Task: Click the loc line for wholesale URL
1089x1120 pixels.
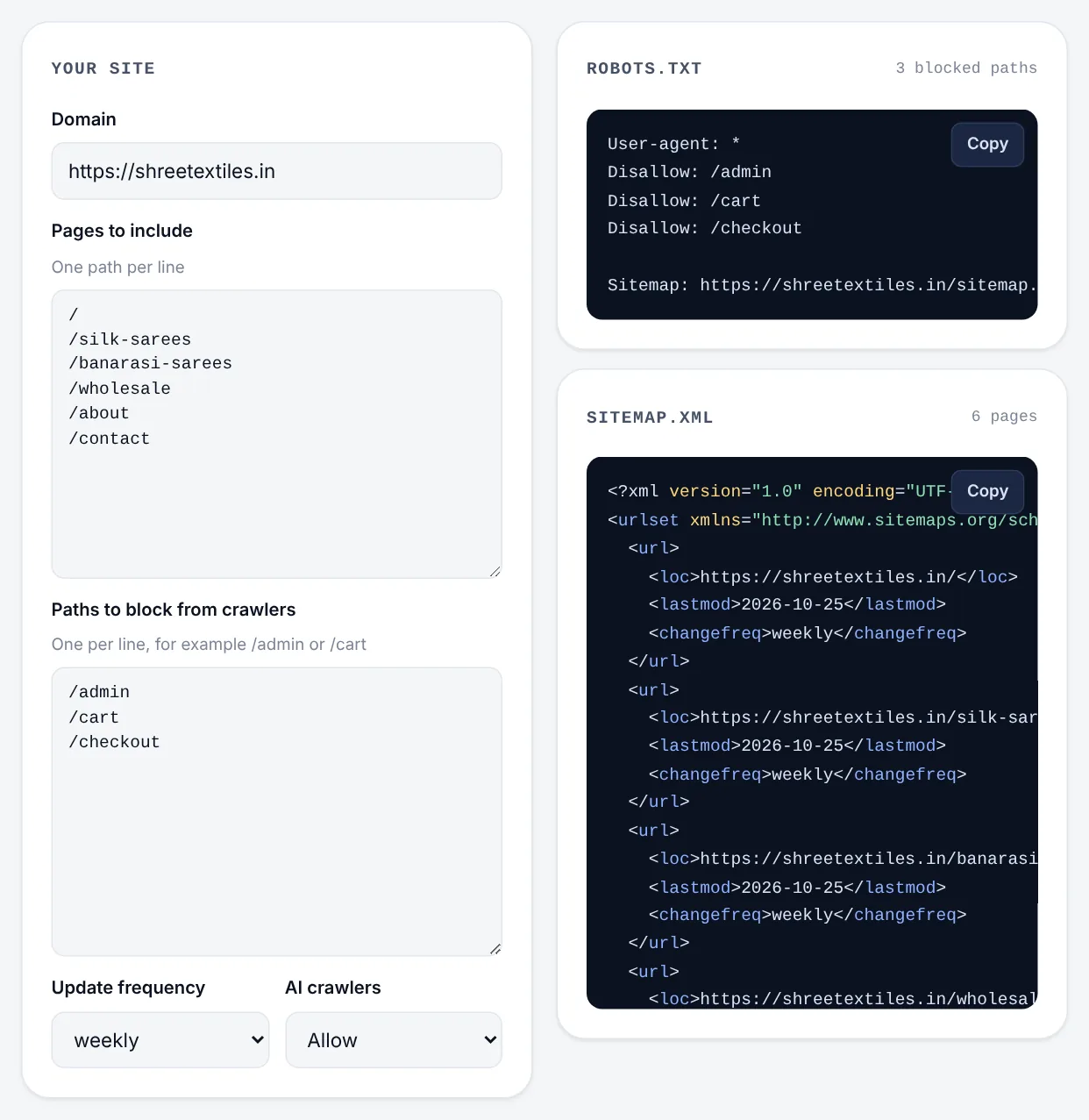Action: (843, 999)
